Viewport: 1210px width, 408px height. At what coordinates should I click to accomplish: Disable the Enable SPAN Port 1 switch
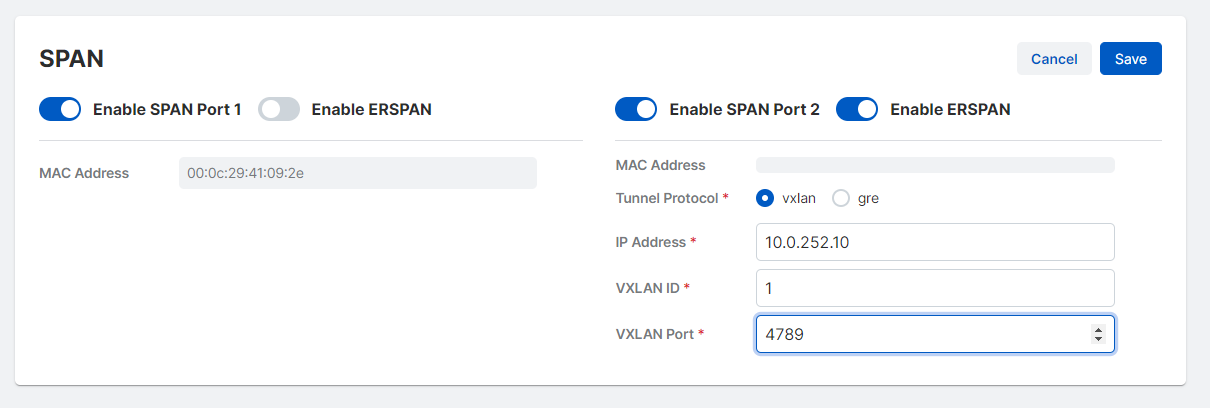[x=60, y=109]
